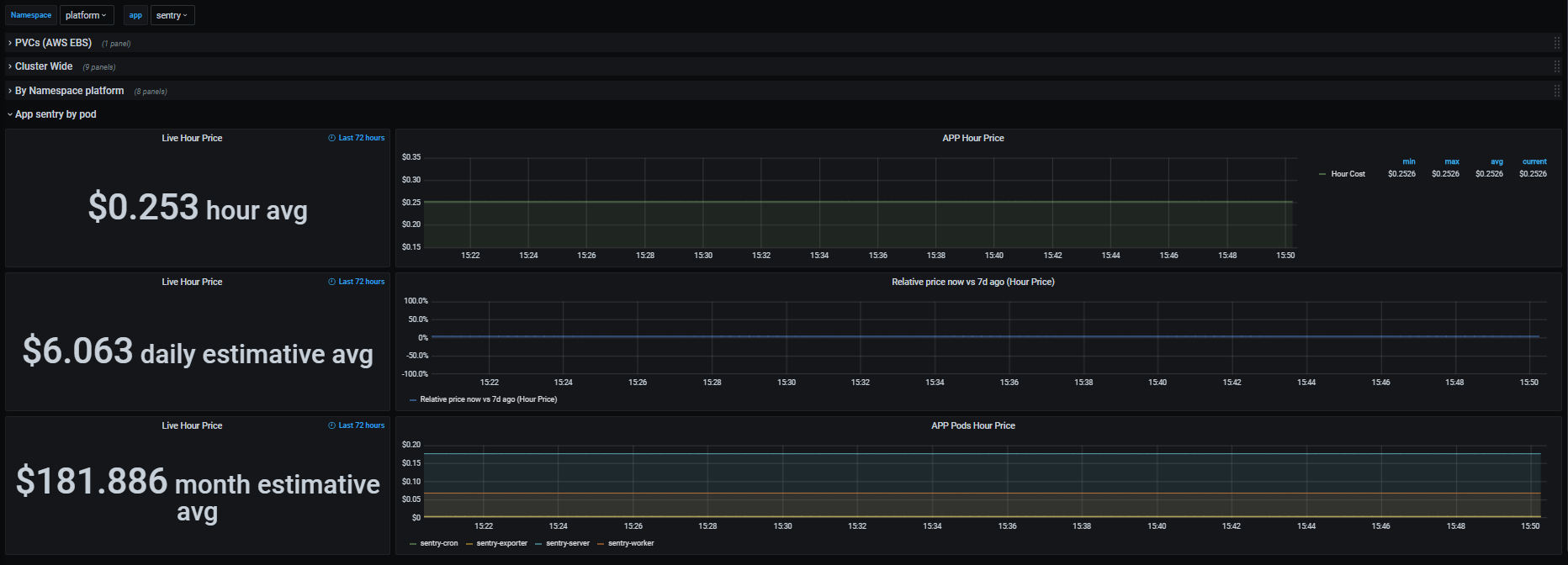This screenshot has width=1568, height=565.
Task: Toggle the sentry-server legend series
Action: coord(568,543)
